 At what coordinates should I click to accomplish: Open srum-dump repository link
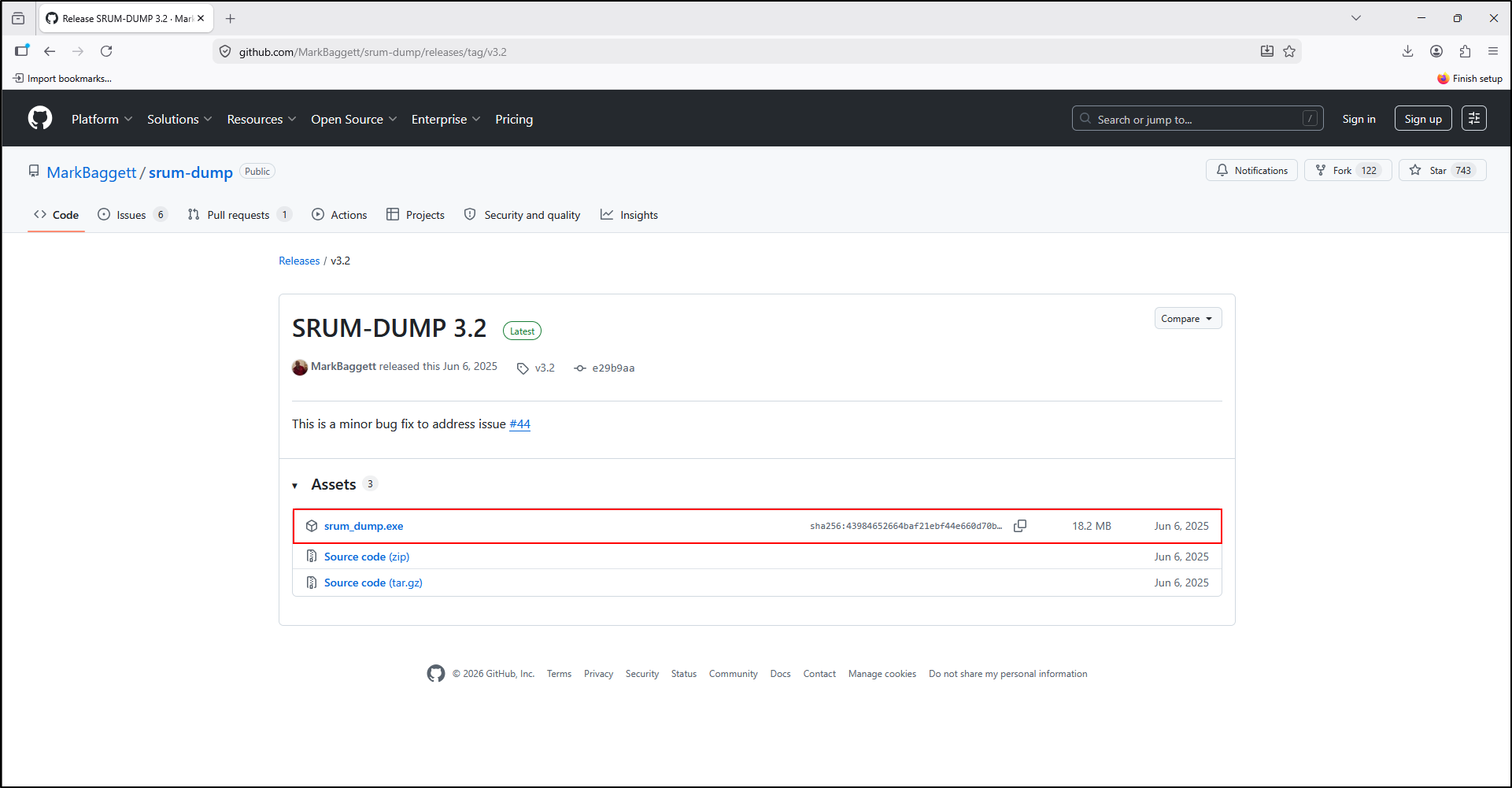point(190,172)
